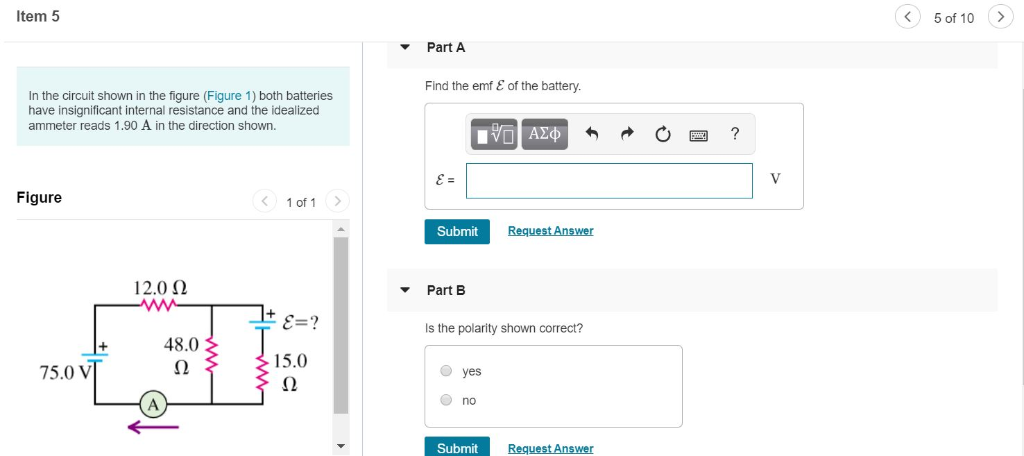Show next figure with right chevron
The image size is (1024, 456).
click(x=337, y=201)
